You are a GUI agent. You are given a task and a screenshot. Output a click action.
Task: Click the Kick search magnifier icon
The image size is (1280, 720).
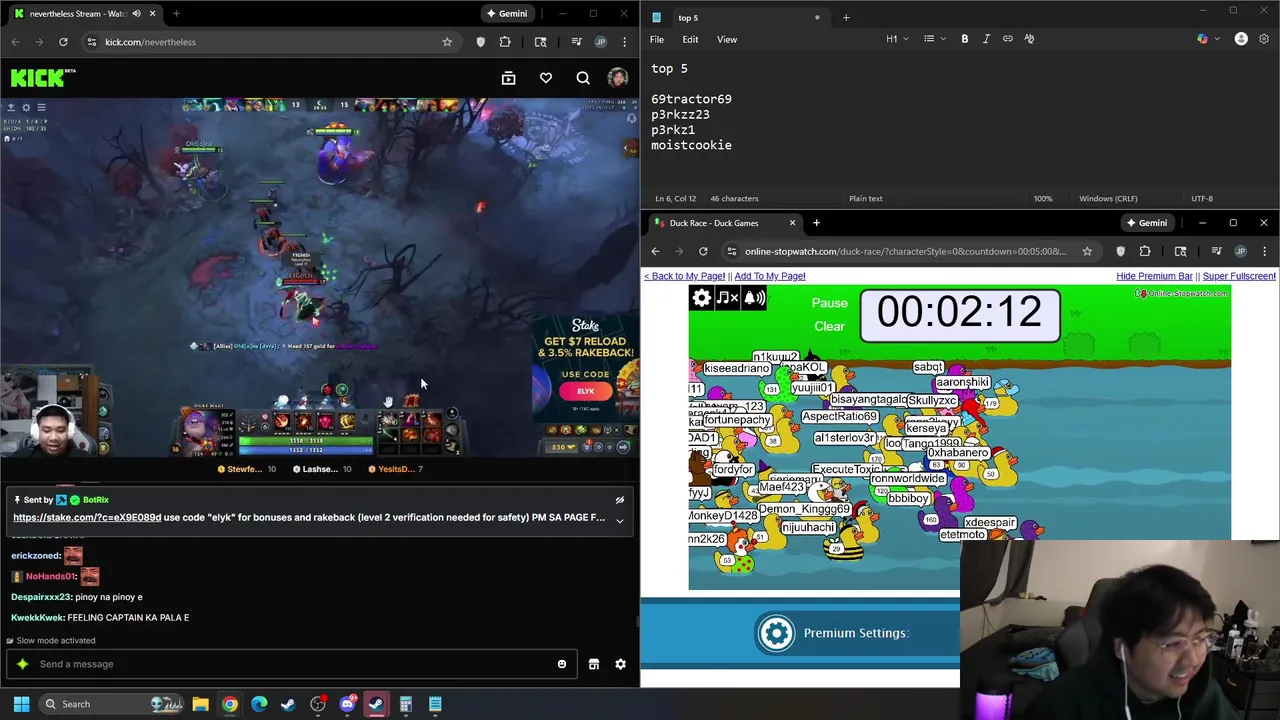click(x=583, y=78)
